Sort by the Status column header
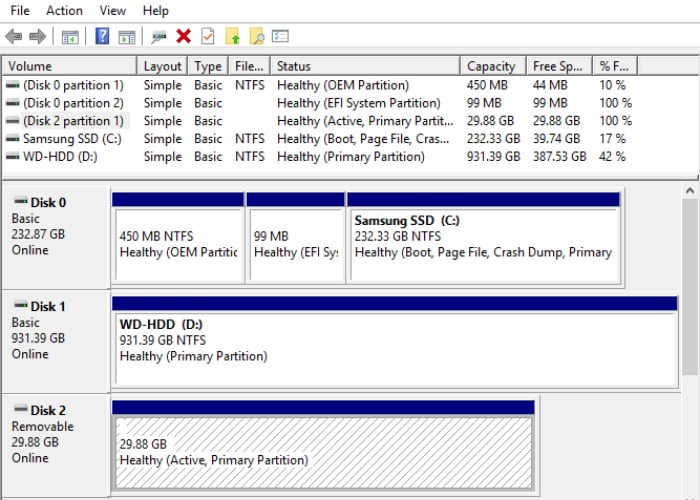The height and width of the screenshot is (500, 700). [x=294, y=66]
